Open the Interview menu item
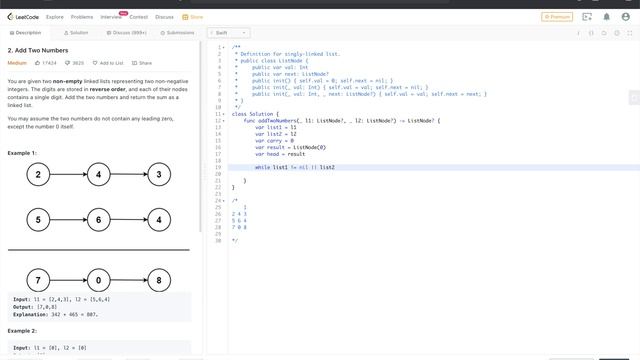Screen dimensions: 640x360 pos(111,17)
